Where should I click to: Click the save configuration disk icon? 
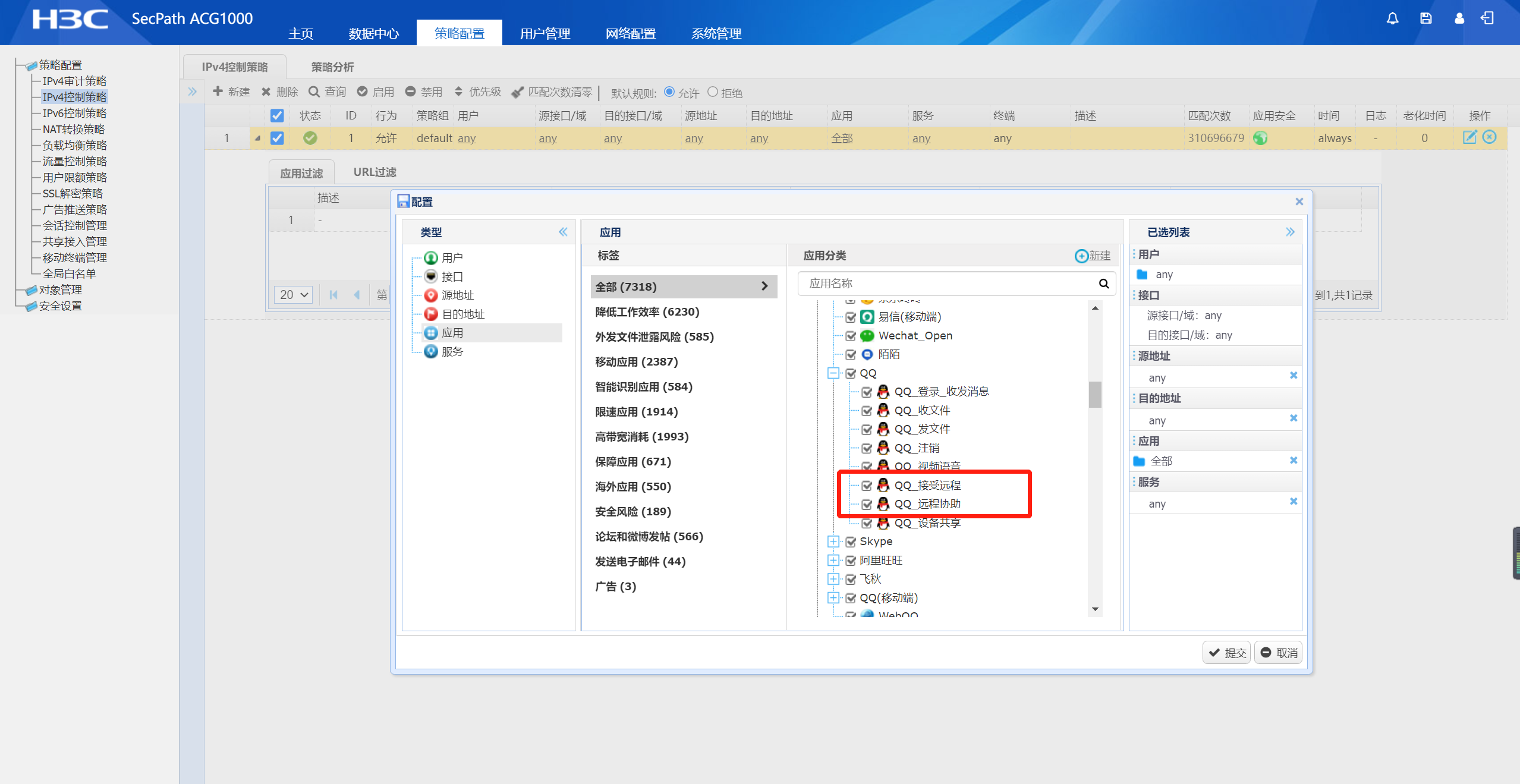(x=1425, y=18)
